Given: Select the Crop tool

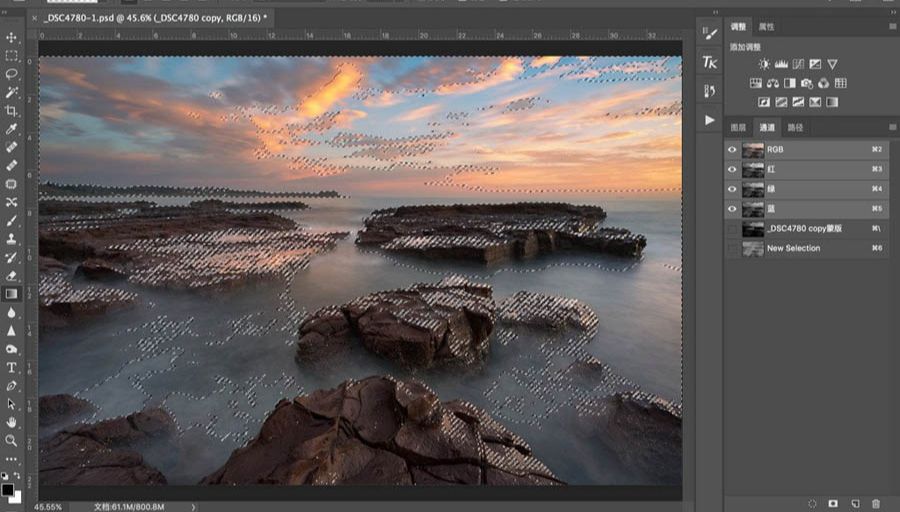Looking at the screenshot, I should pos(11,111).
